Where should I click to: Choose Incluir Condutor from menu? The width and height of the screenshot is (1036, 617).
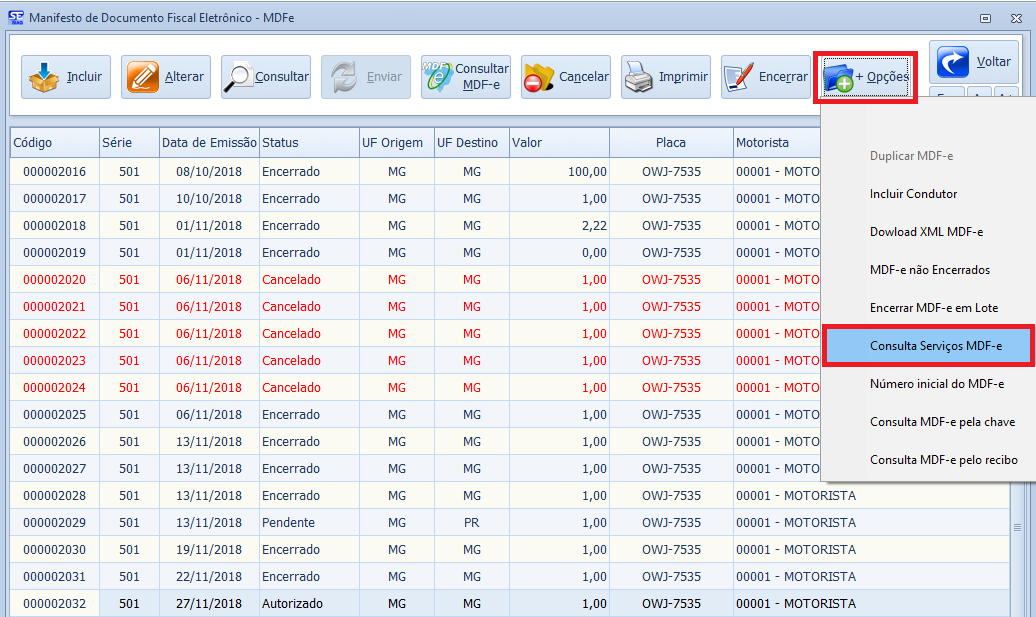913,194
